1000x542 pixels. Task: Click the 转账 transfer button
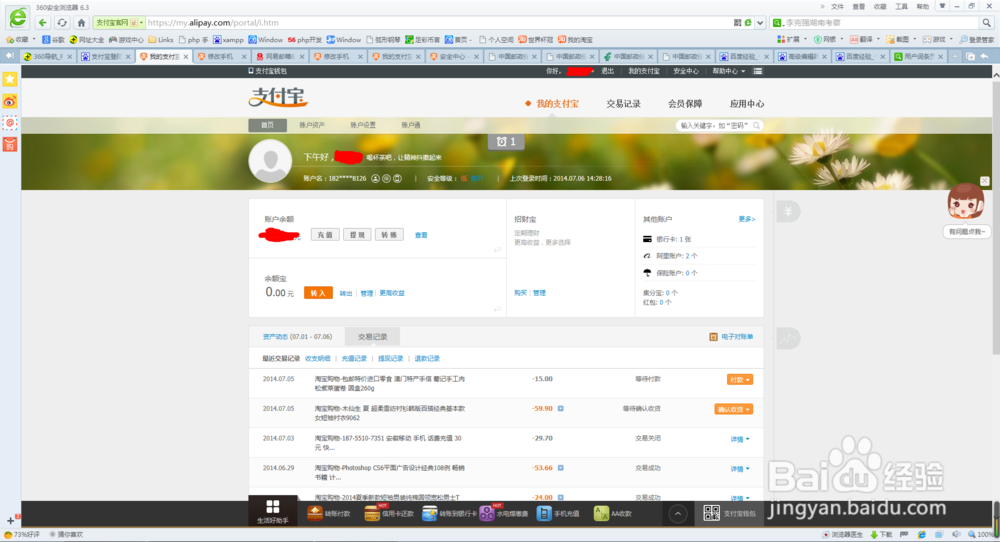[x=389, y=235]
